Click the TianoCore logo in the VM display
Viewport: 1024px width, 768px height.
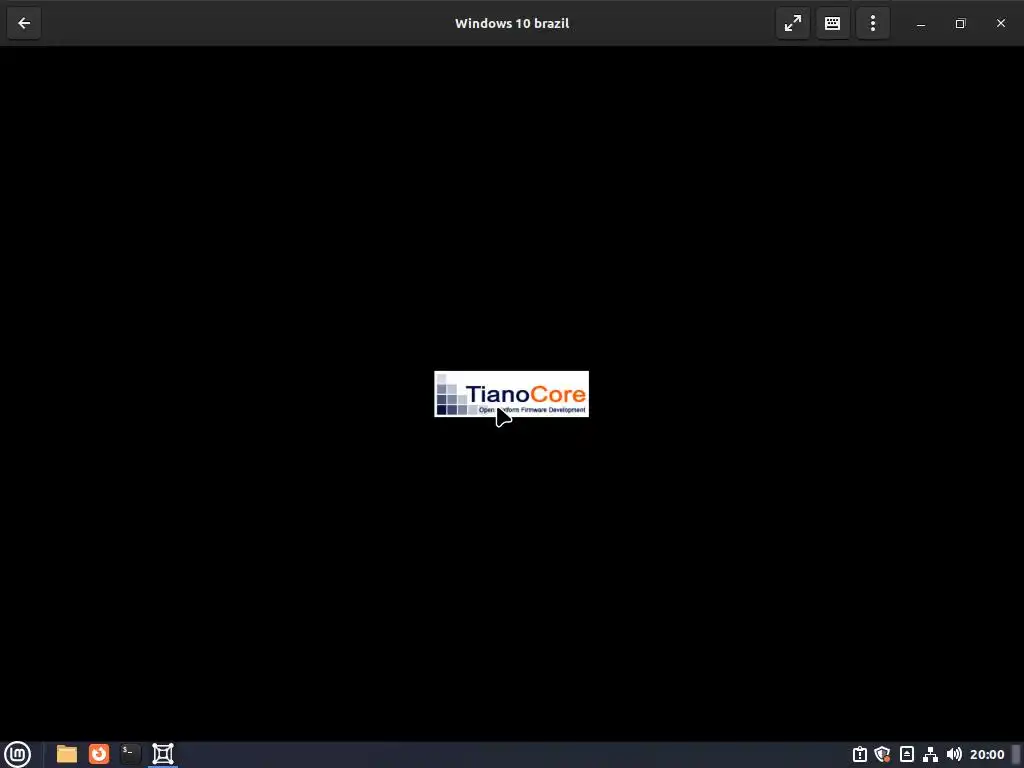point(511,394)
